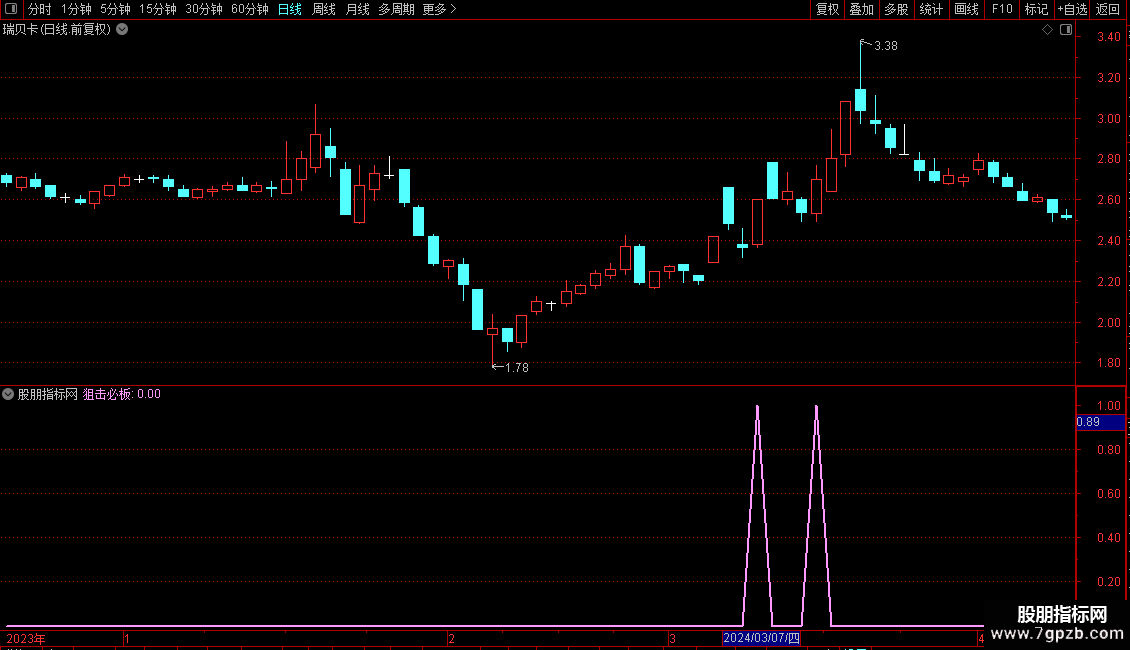Expand the 更多 periods menu
1130x650 pixels.
pyautogui.click(x=440, y=9)
